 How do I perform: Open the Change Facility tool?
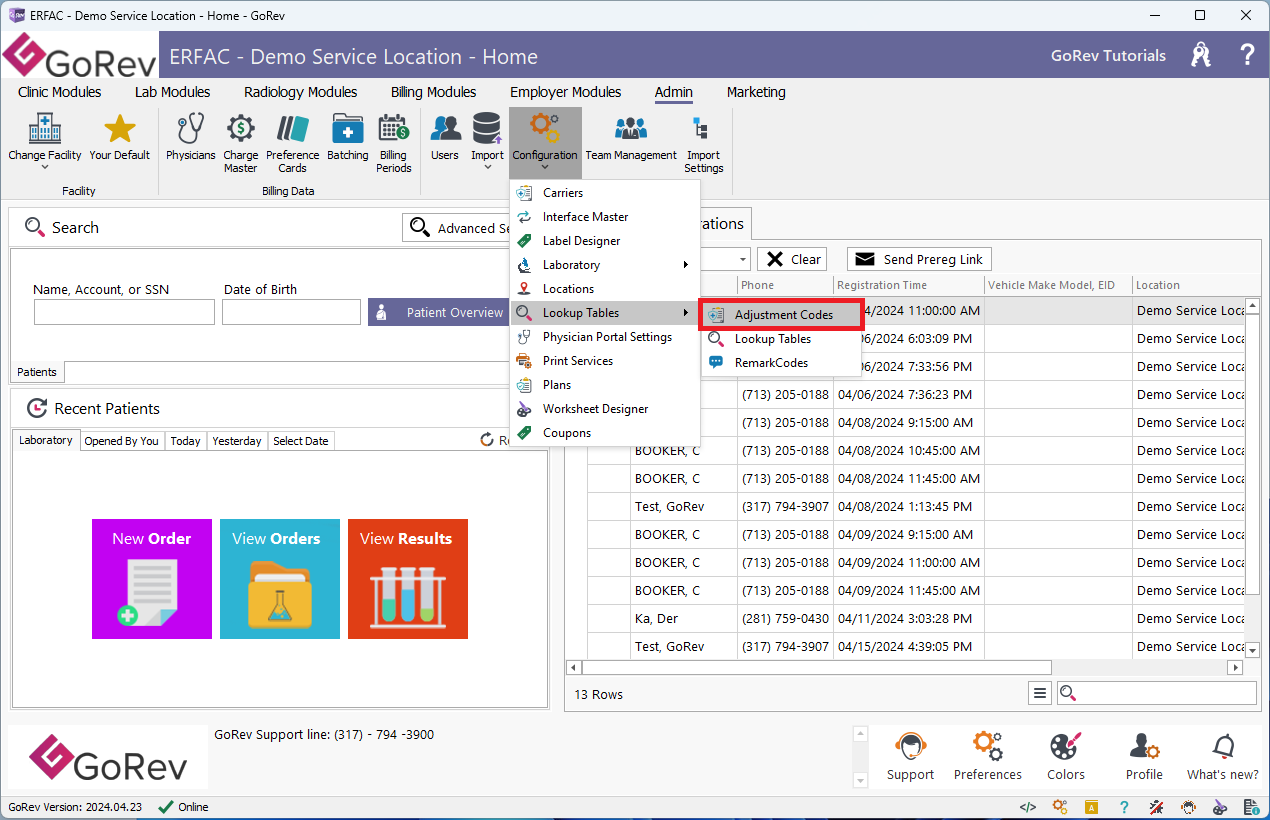[45, 138]
